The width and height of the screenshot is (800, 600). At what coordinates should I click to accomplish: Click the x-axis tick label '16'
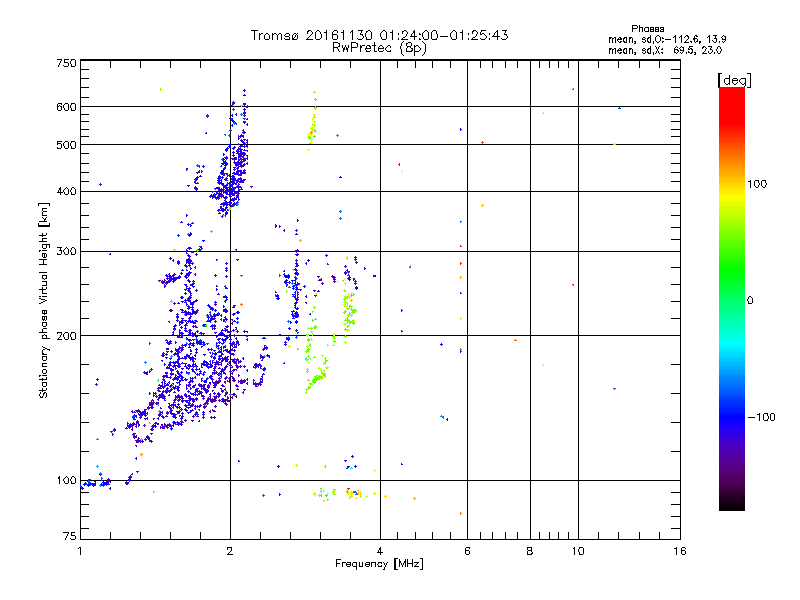coord(680,551)
